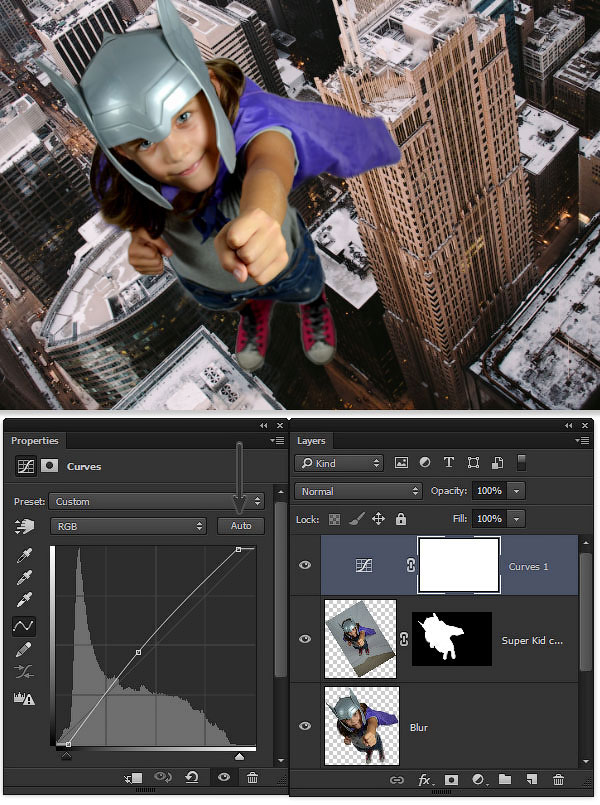Select the mask icon in Properties panel

pos(49,466)
